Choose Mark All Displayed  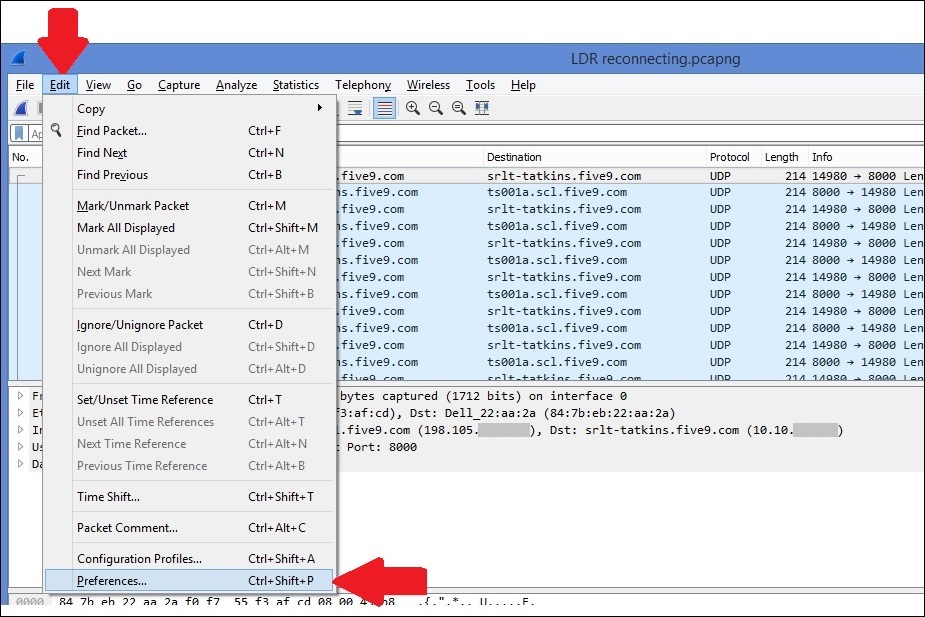coord(189,228)
